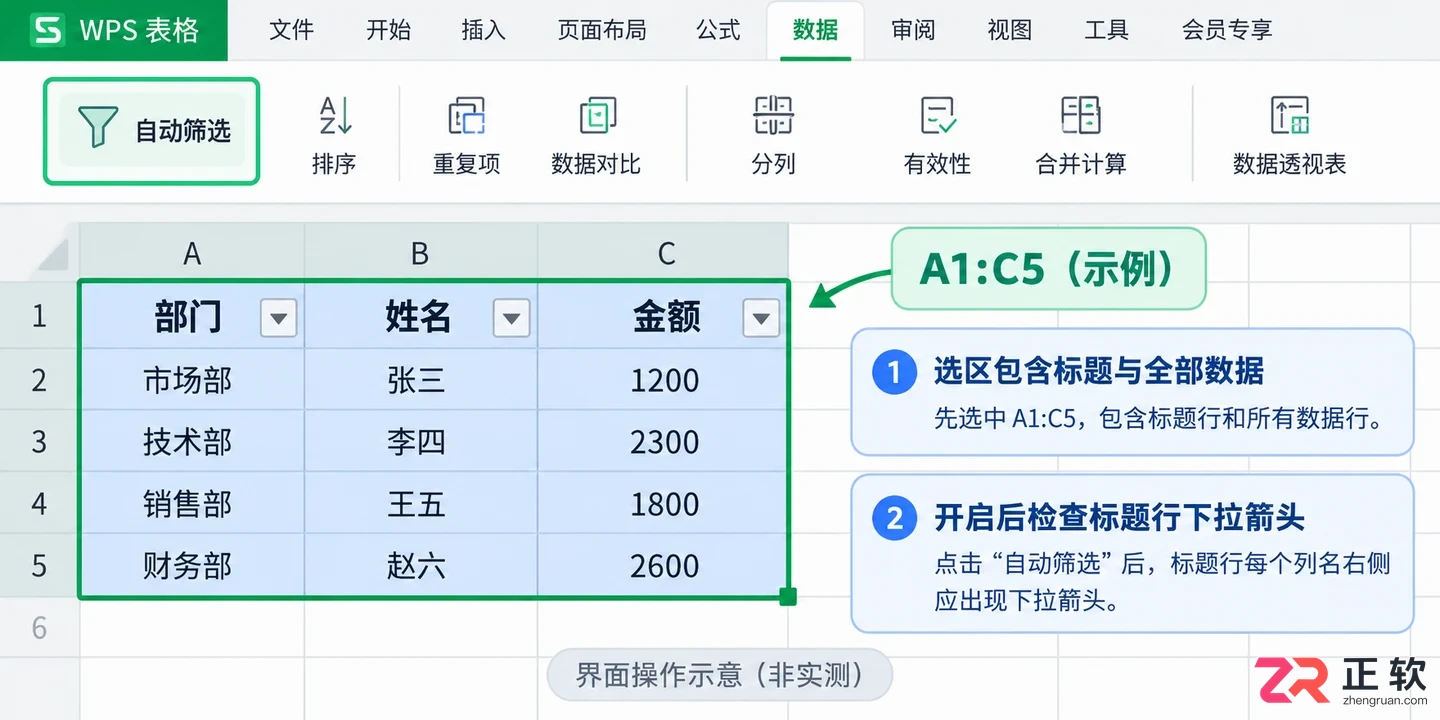Switch to the 开始 tab
The image size is (1440, 720).
point(388,30)
